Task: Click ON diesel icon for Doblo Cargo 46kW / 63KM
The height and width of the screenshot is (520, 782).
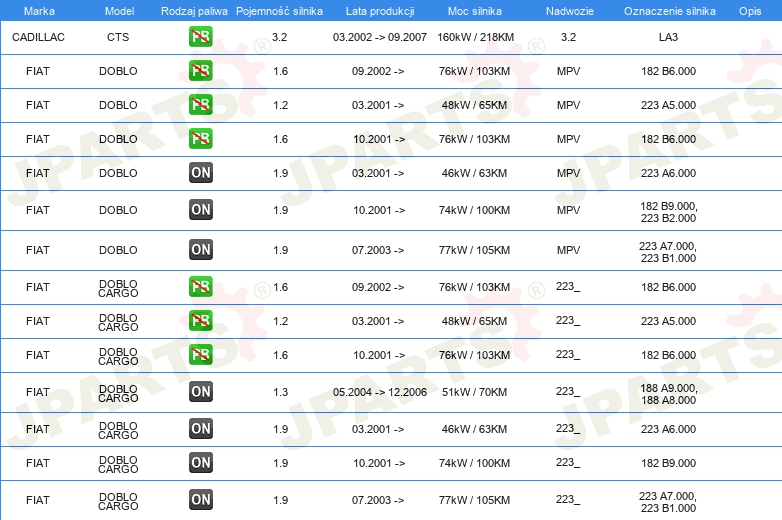Action: pyautogui.click(x=200, y=428)
